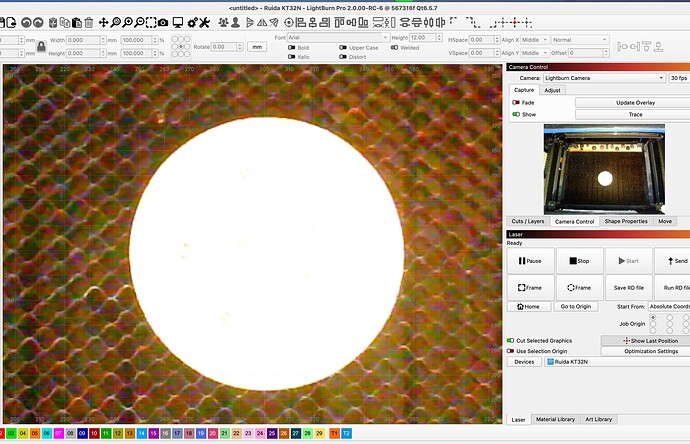Open the Align X Middle dropdown
Viewport: 690px width, 444px height.
535,40
